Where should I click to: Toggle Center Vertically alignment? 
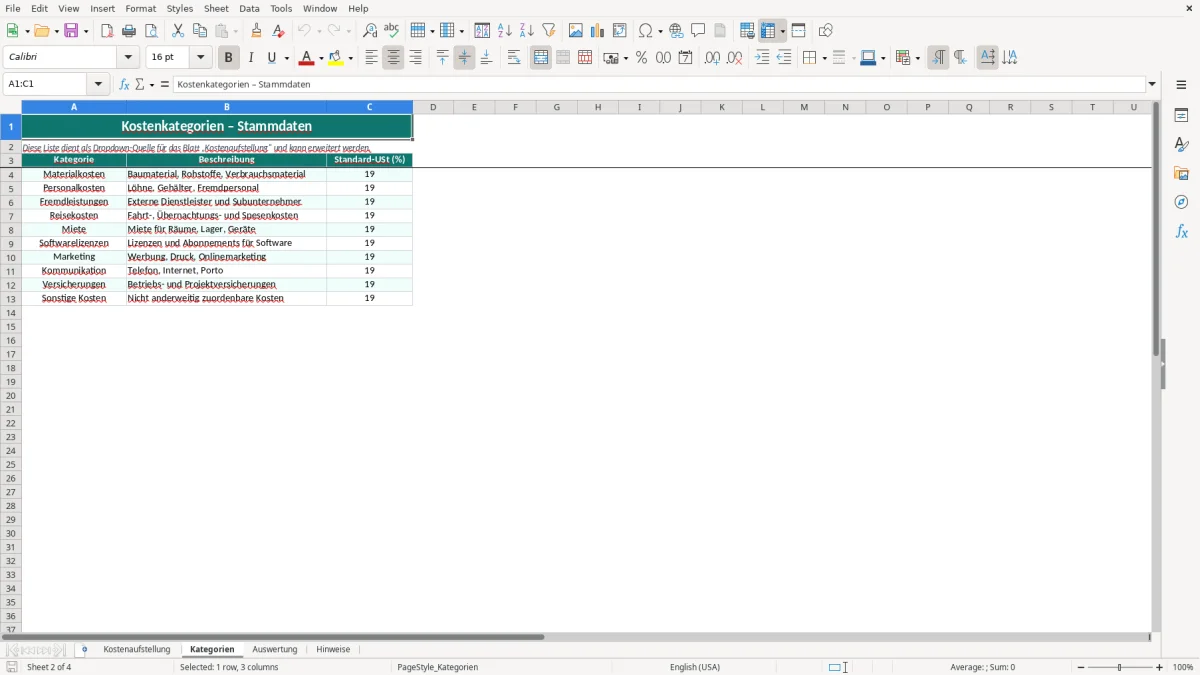pyautogui.click(x=464, y=58)
